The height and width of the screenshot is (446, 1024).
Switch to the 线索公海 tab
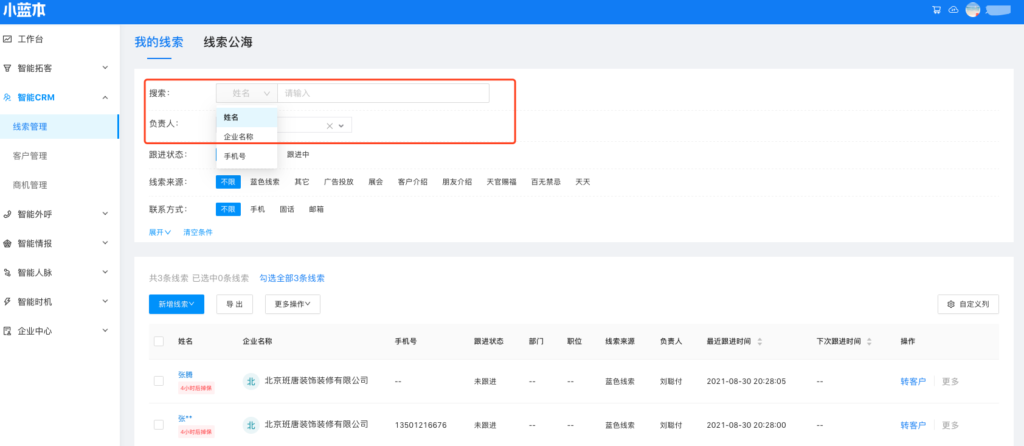point(227,42)
